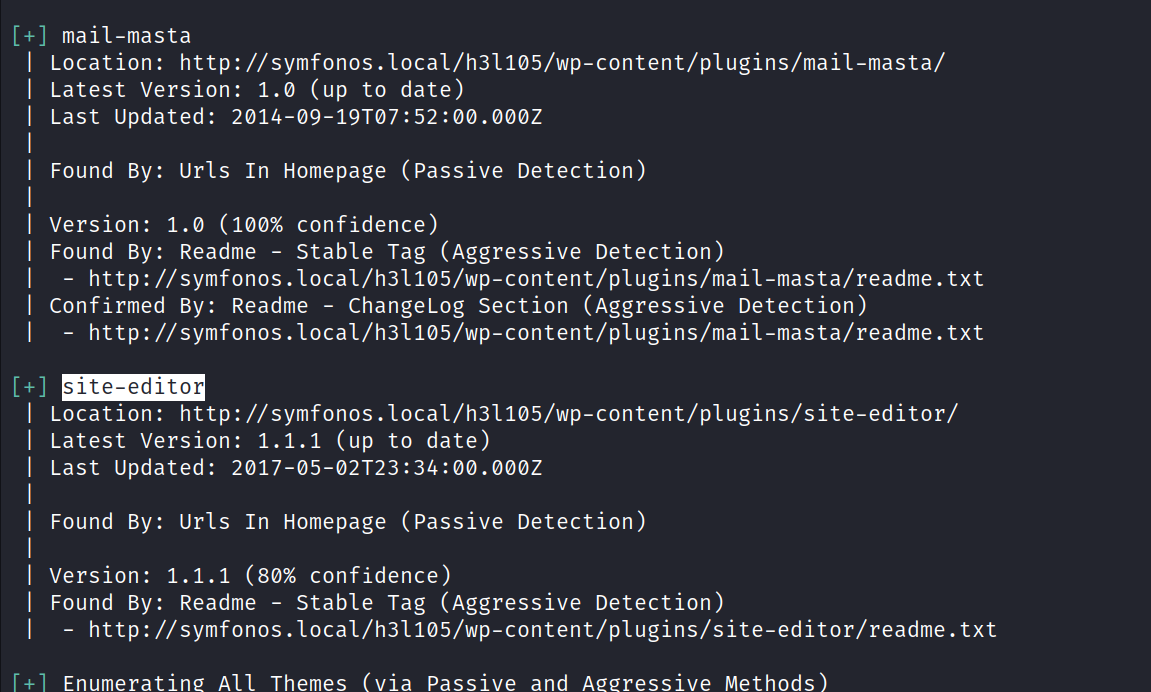Image resolution: width=1151 pixels, height=692 pixels.
Task: Click the 'Version: 1.1.1 (80% confidence)' text
Action: pyautogui.click(x=250, y=575)
